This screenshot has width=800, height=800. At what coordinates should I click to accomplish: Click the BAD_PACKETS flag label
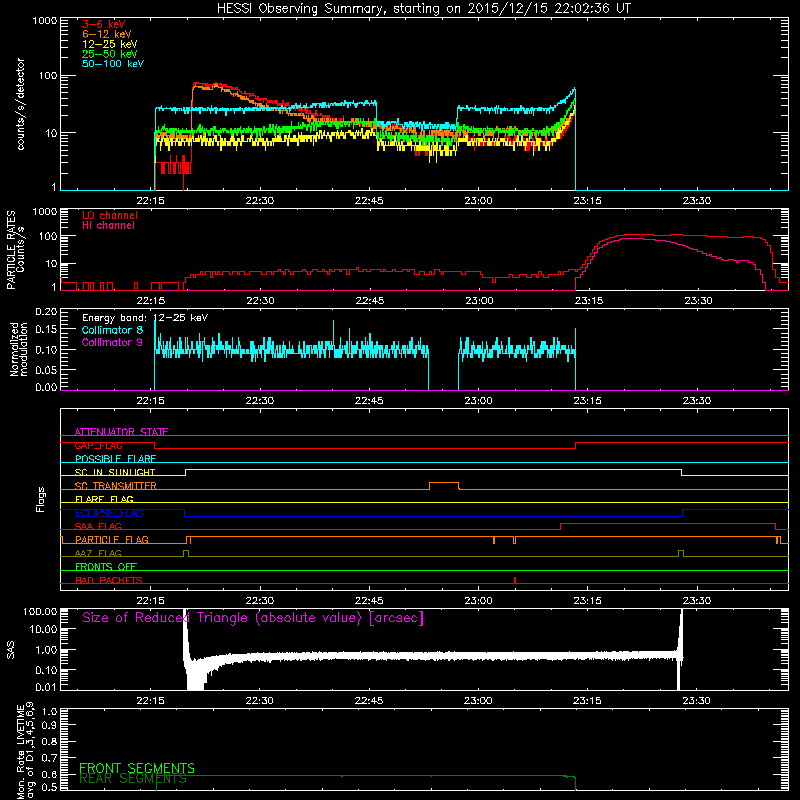point(109,580)
